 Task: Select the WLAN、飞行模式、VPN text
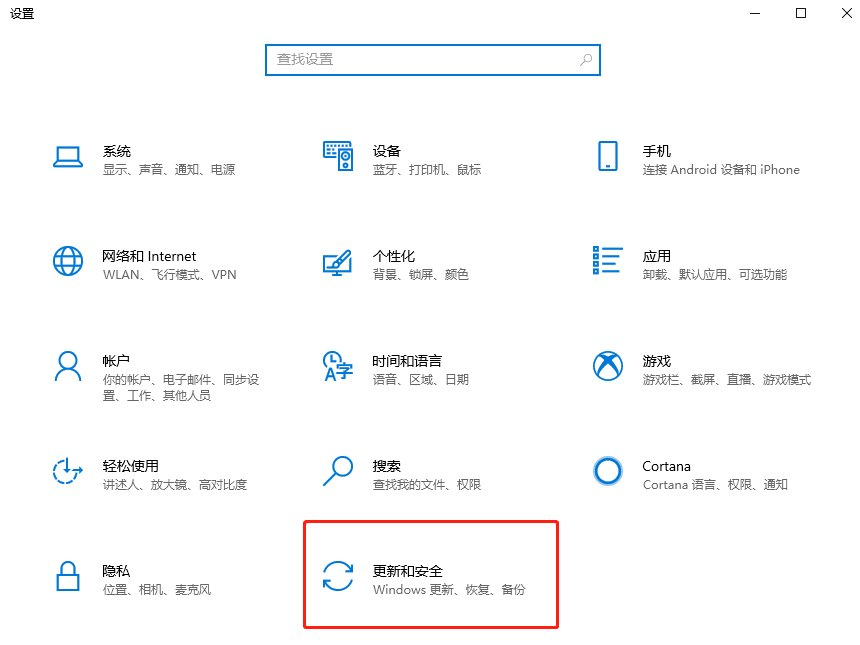coord(168,275)
